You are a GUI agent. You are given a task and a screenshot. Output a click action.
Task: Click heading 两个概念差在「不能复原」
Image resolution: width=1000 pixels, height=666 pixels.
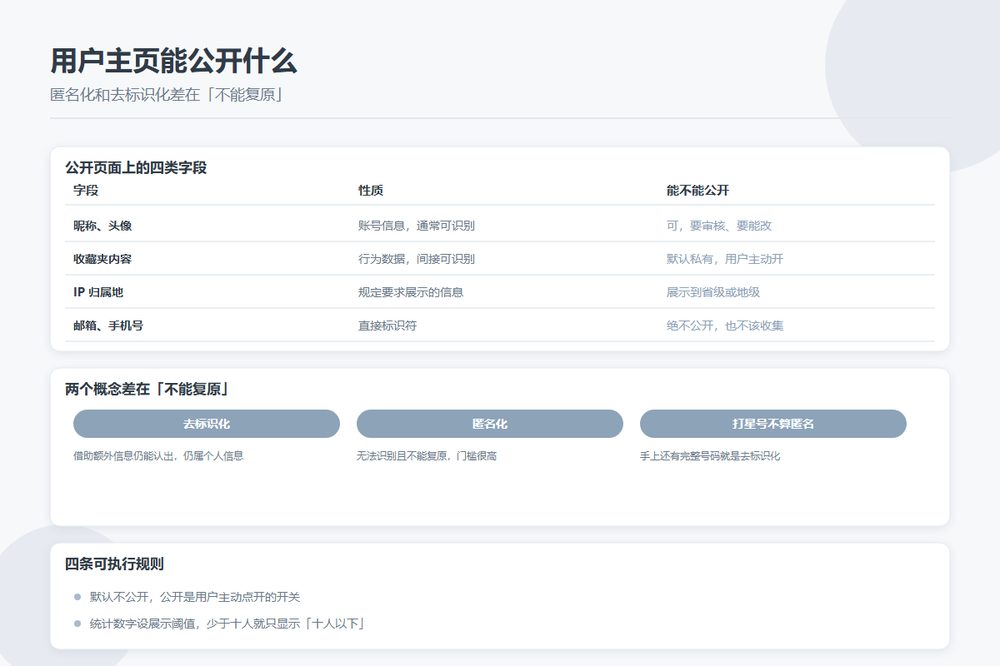147,389
